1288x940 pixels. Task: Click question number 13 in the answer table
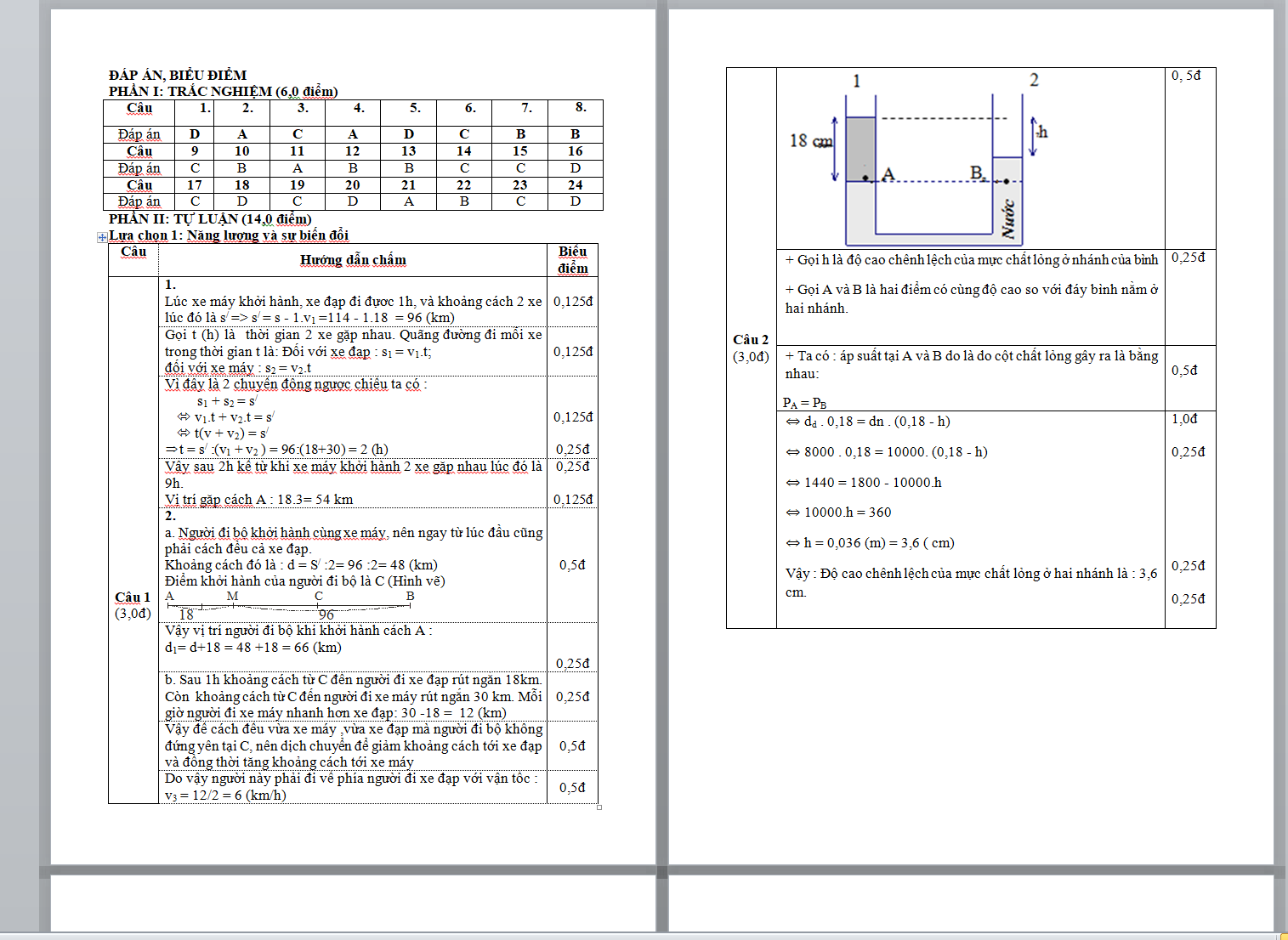click(x=409, y=150)
